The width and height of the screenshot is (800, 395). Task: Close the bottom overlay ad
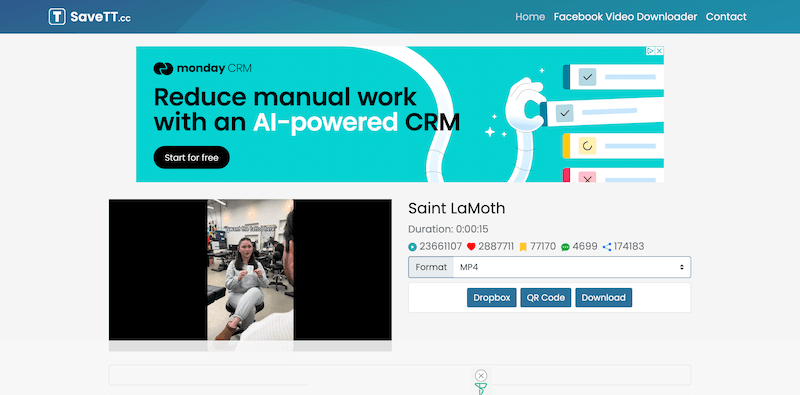pyautogui.click(x=481, y=376)
